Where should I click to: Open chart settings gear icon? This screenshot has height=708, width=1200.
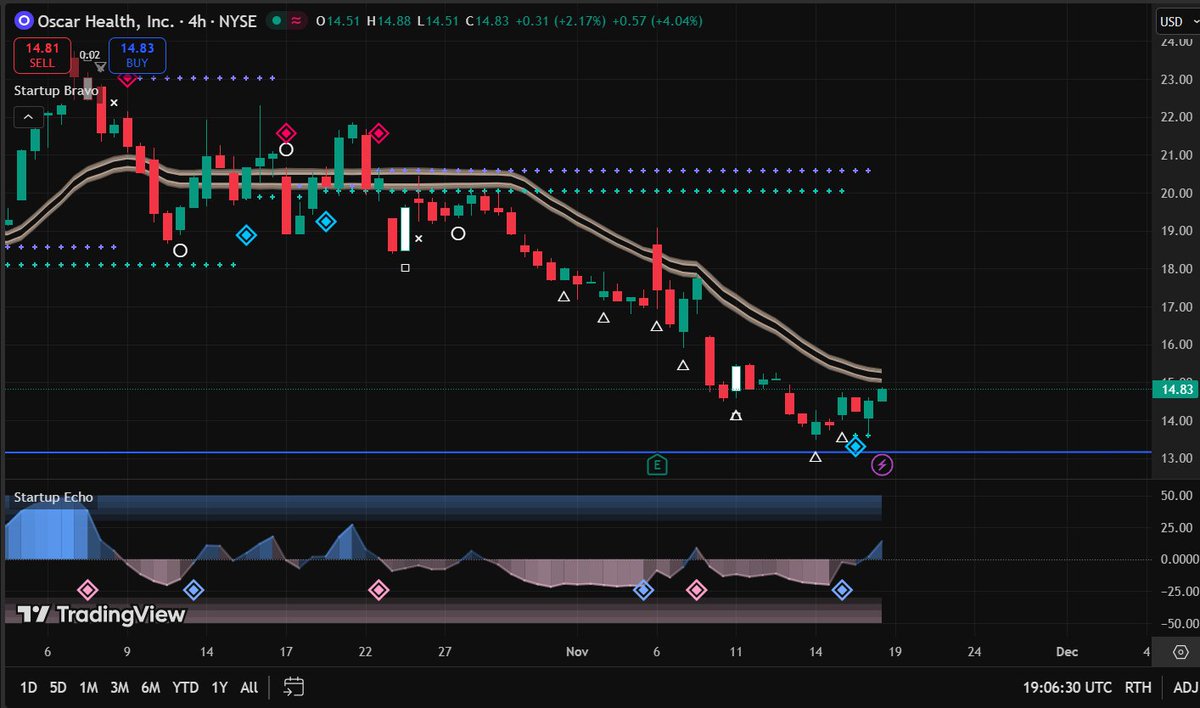1181,651
